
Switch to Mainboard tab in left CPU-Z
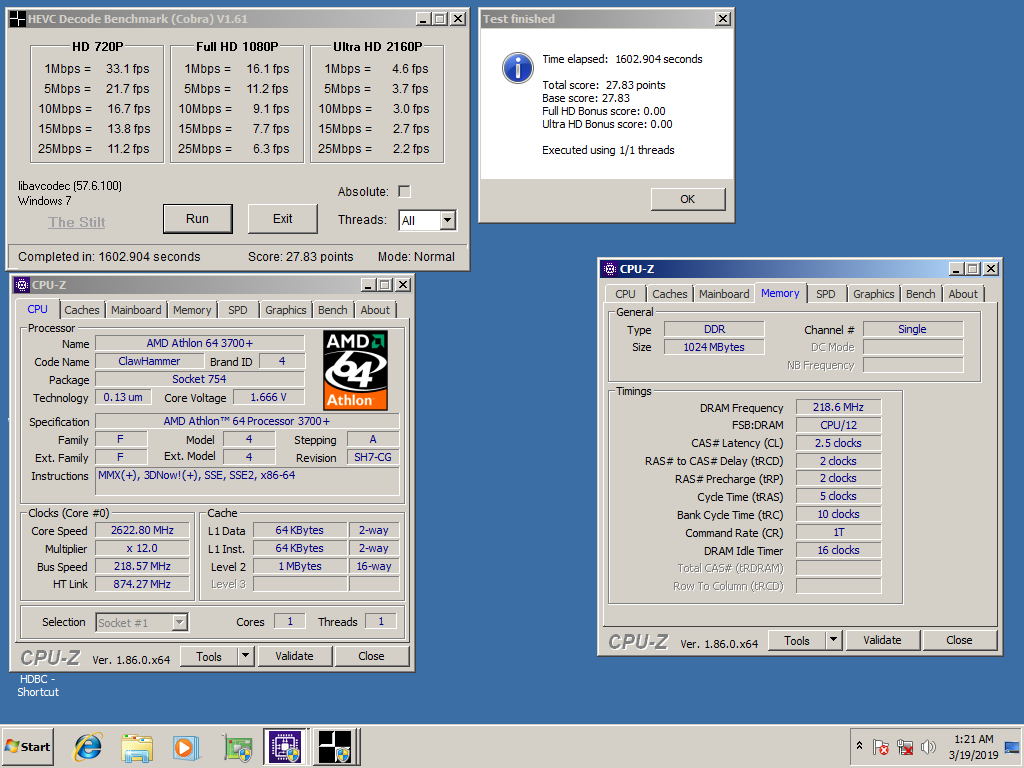[x=136, y=310]
